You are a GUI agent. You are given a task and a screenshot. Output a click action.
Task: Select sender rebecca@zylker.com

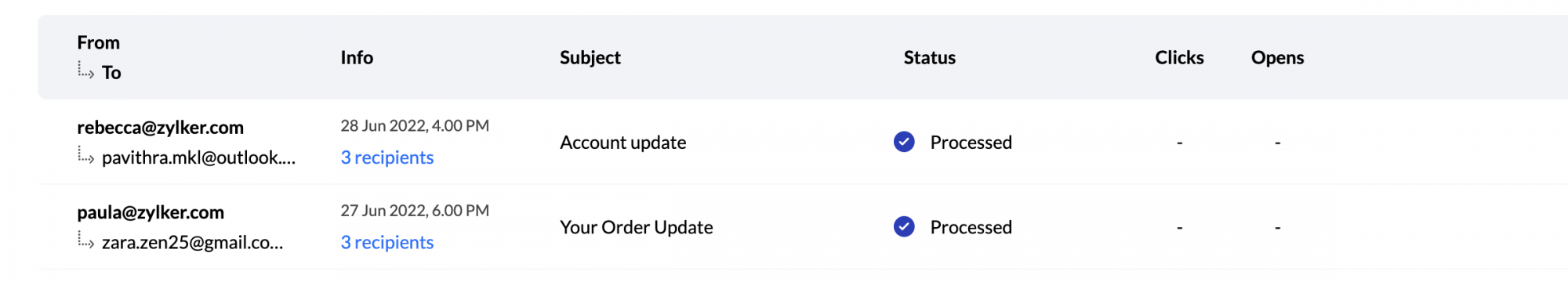pos(160,127)
